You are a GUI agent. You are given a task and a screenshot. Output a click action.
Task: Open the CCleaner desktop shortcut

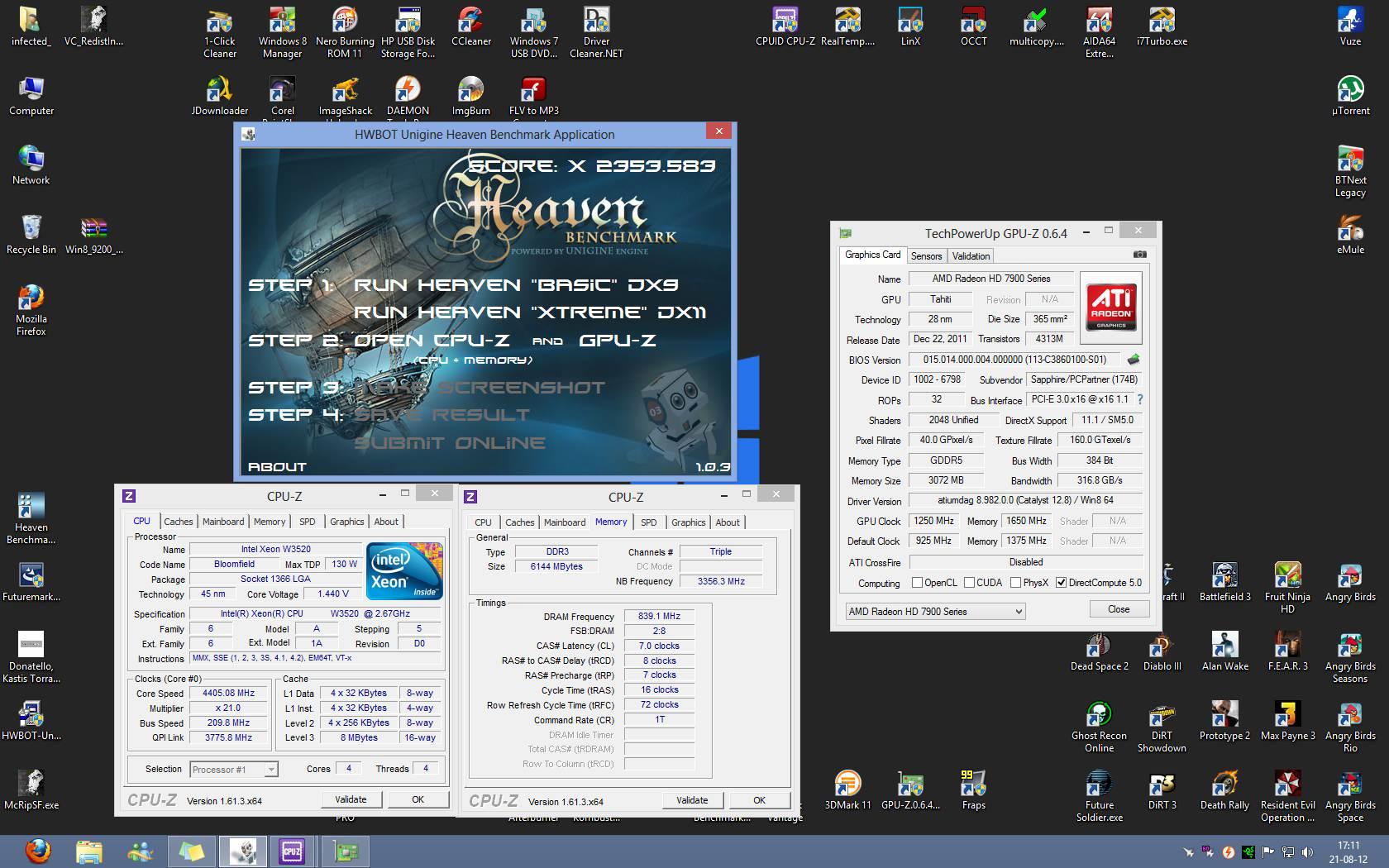tap(471, 26)
